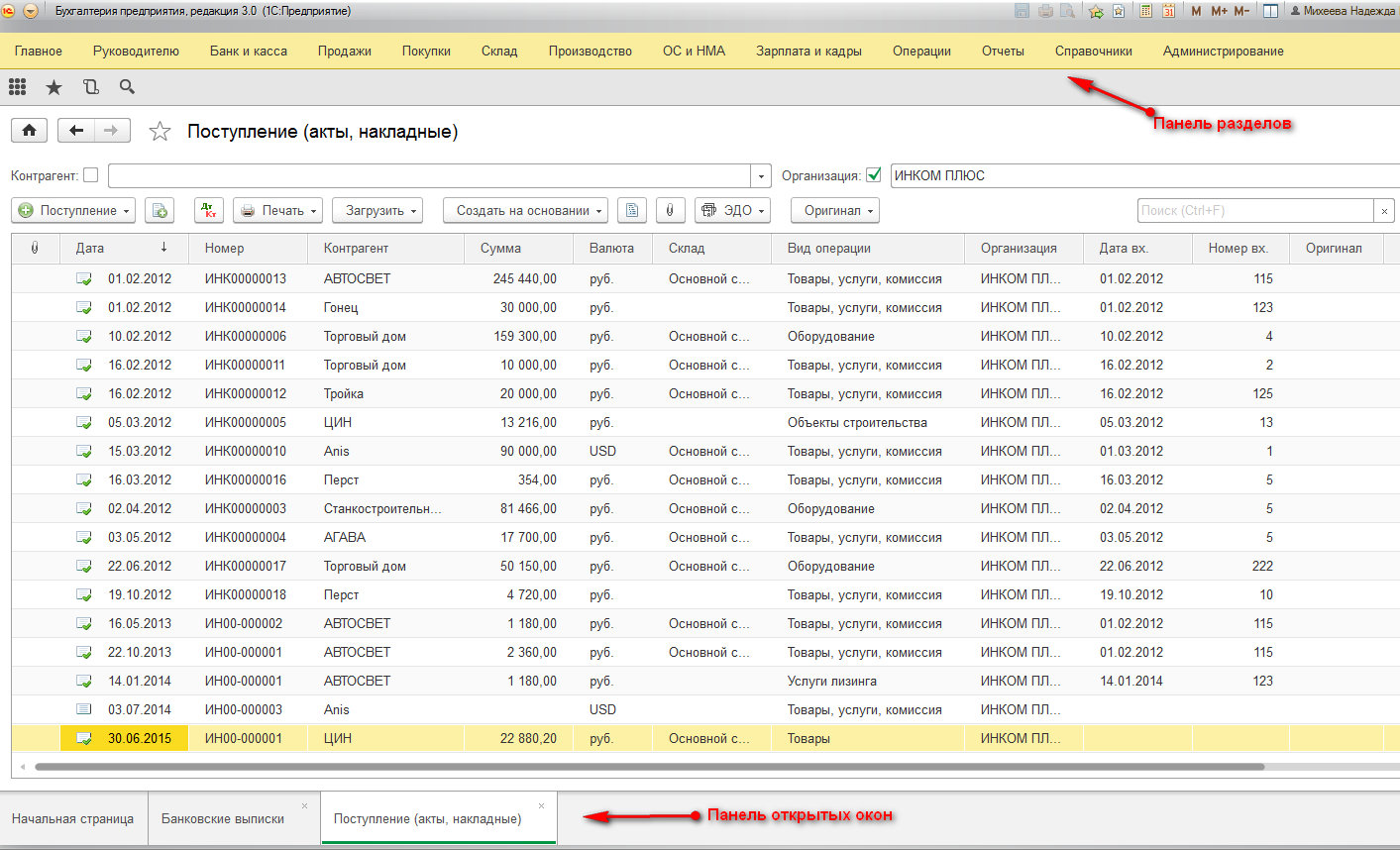The width and height of the screenshot is (1400, 850).
Task: Open the ЭДО dropdown menu
Action: click(x=732, y=210)
